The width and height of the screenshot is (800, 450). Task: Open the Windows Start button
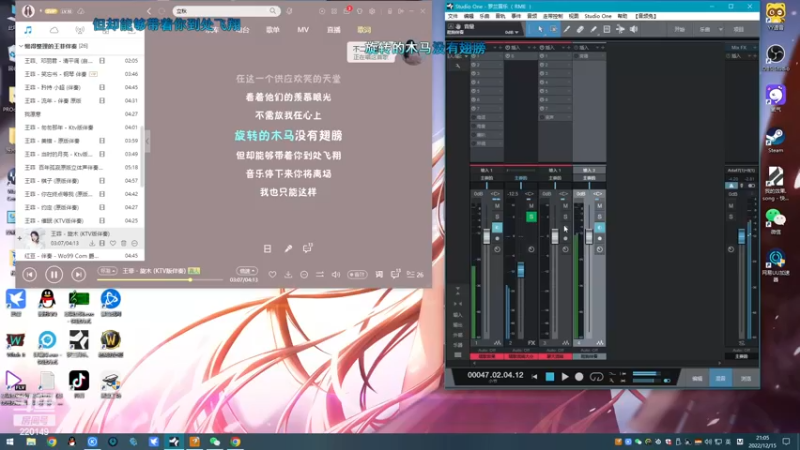[10, 442]
